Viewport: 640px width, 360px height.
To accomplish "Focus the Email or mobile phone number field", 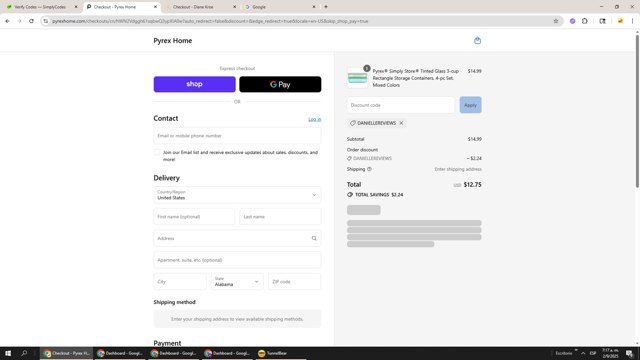I will [x=237, y=136].
